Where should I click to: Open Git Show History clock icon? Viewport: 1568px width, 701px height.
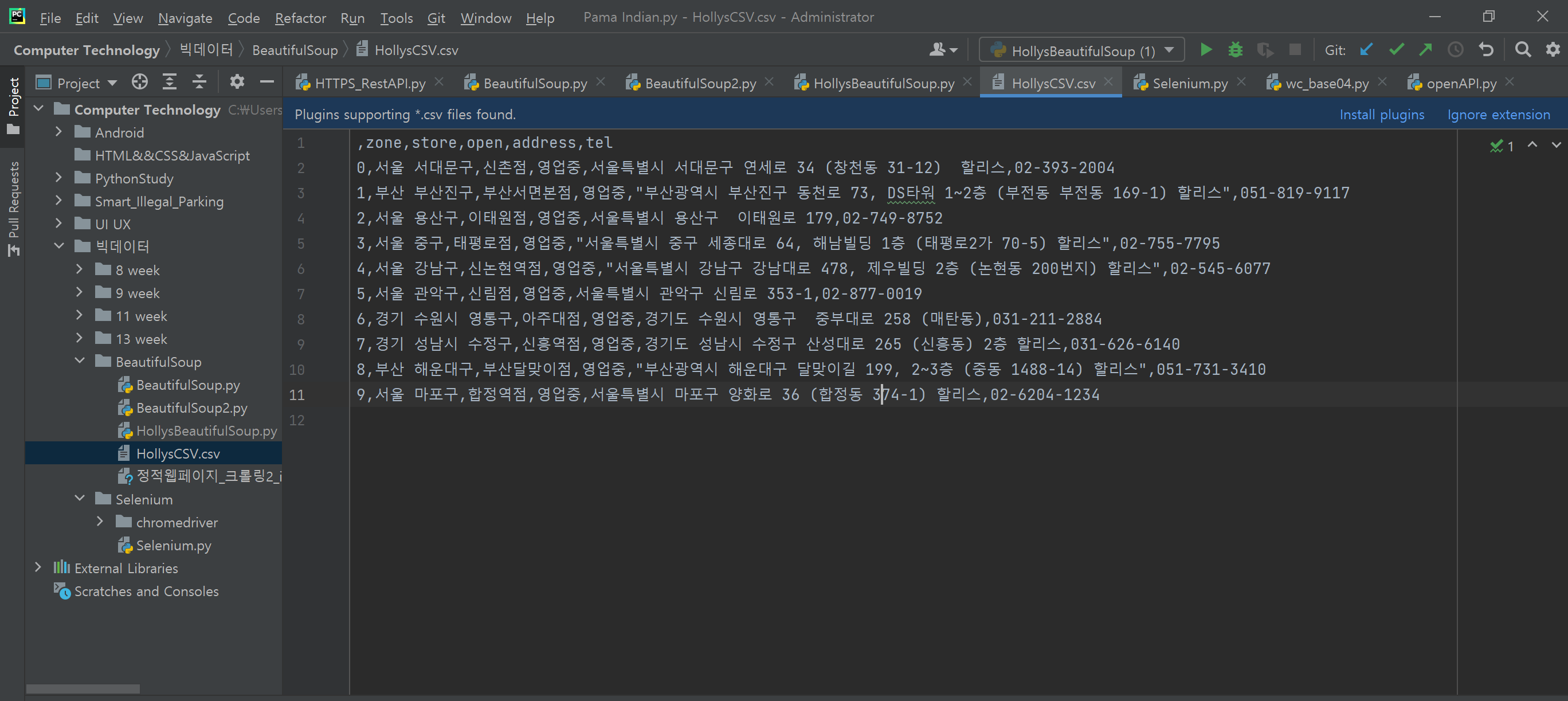(x=1456, y=50)
